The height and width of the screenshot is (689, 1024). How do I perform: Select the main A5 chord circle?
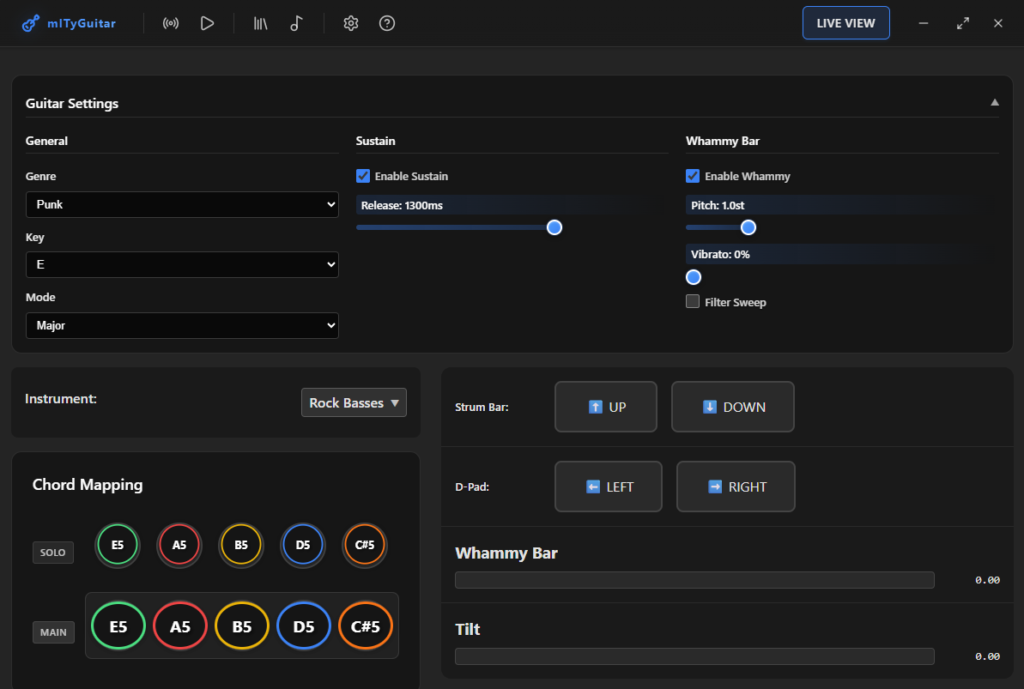click(x=180, y=627)
